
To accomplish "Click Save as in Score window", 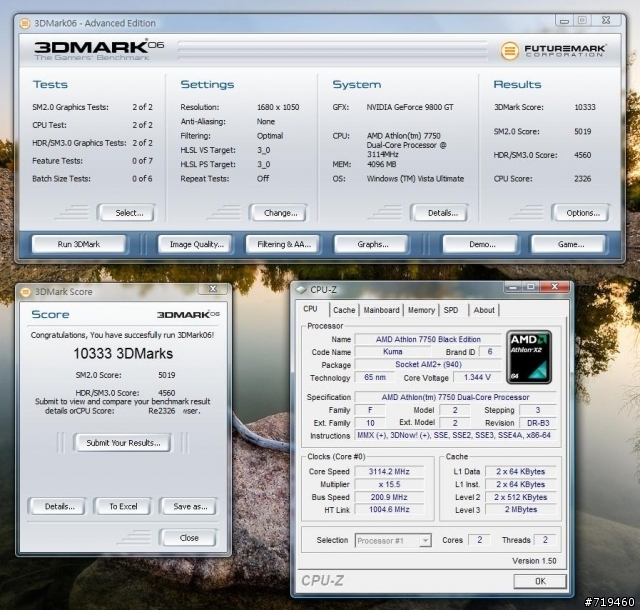I will click(x=188, y=506).
